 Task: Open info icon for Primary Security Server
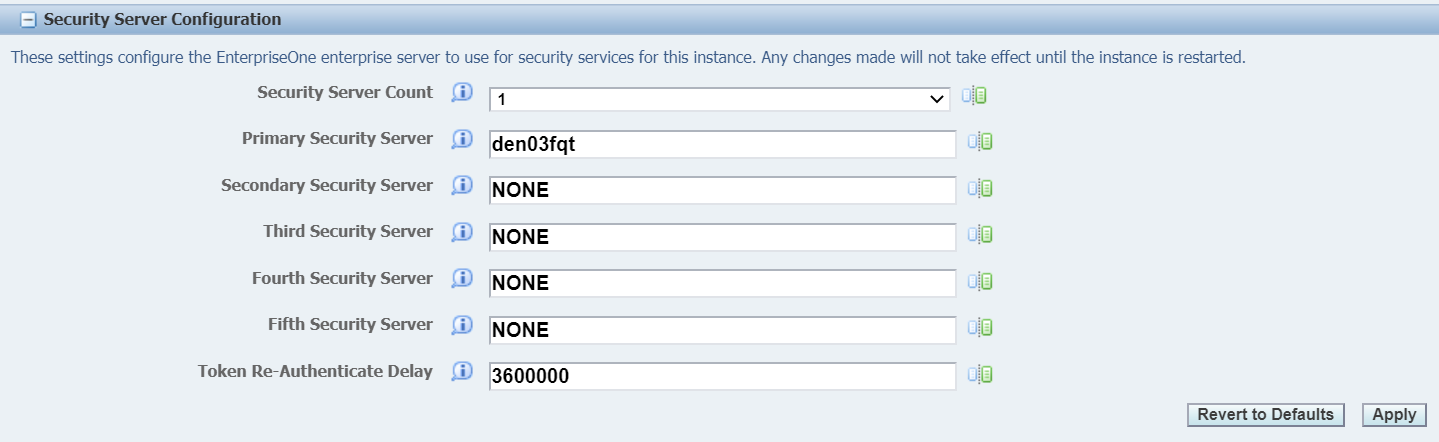point(461,139)
